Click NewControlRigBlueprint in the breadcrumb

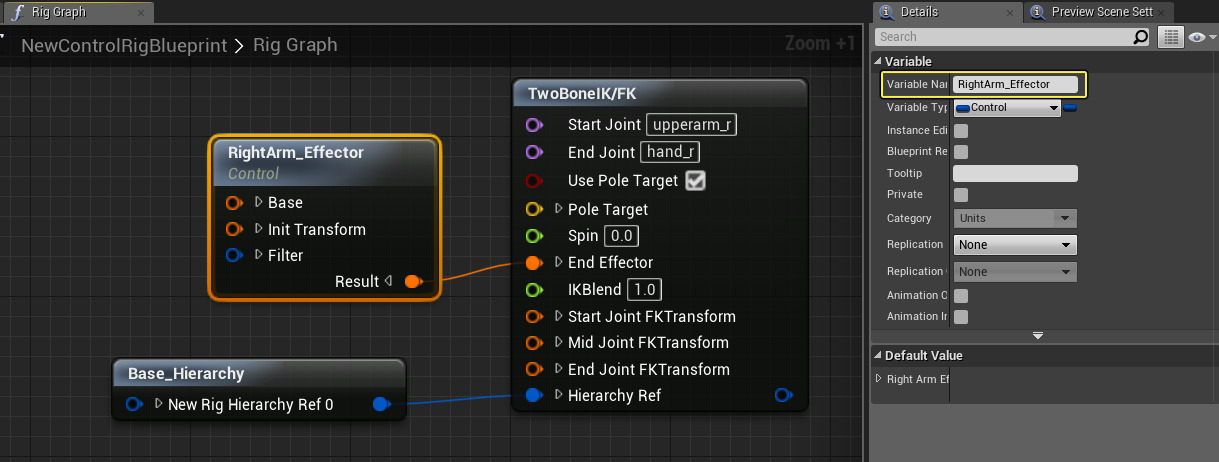pos(124,45)
